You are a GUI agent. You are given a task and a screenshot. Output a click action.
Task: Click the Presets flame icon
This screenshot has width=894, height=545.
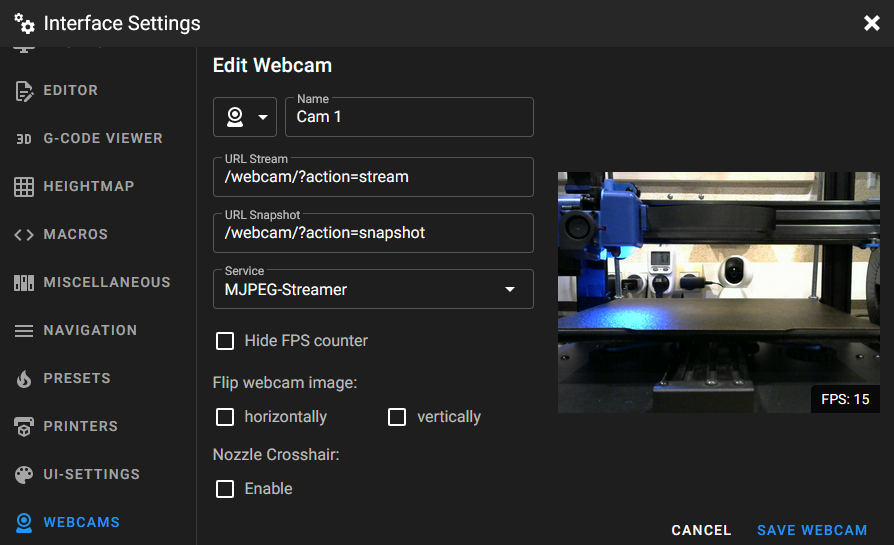[24, 379]
